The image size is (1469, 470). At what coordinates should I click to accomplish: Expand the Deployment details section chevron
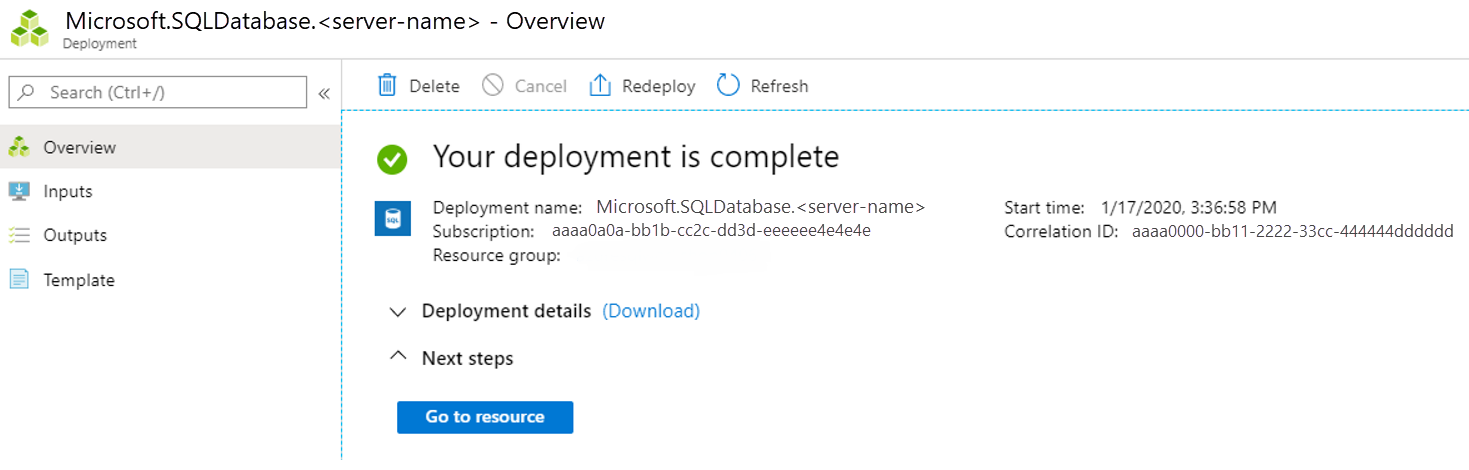click(x=398, y=312)
